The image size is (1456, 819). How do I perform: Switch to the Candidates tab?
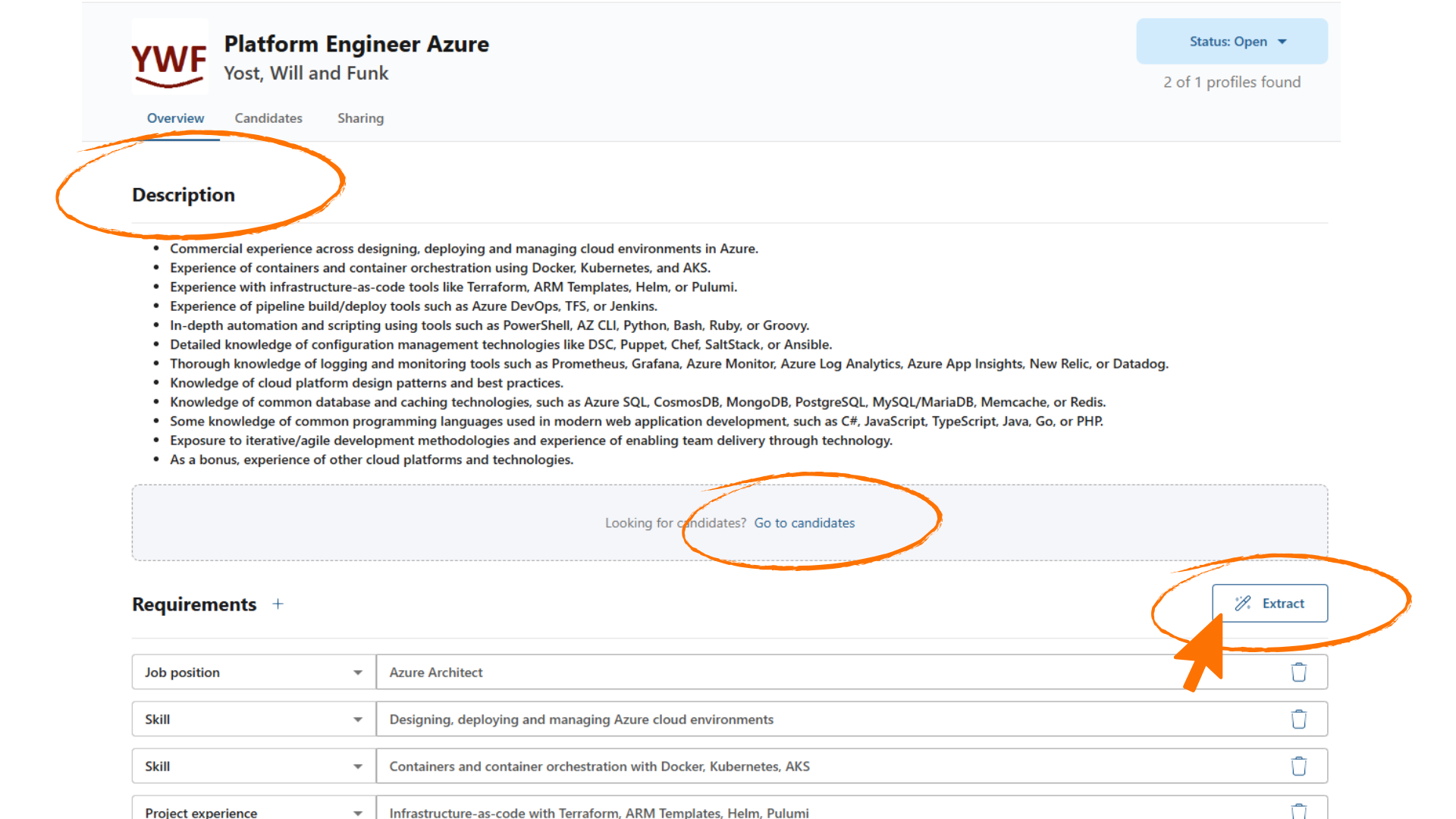point(268,118)
